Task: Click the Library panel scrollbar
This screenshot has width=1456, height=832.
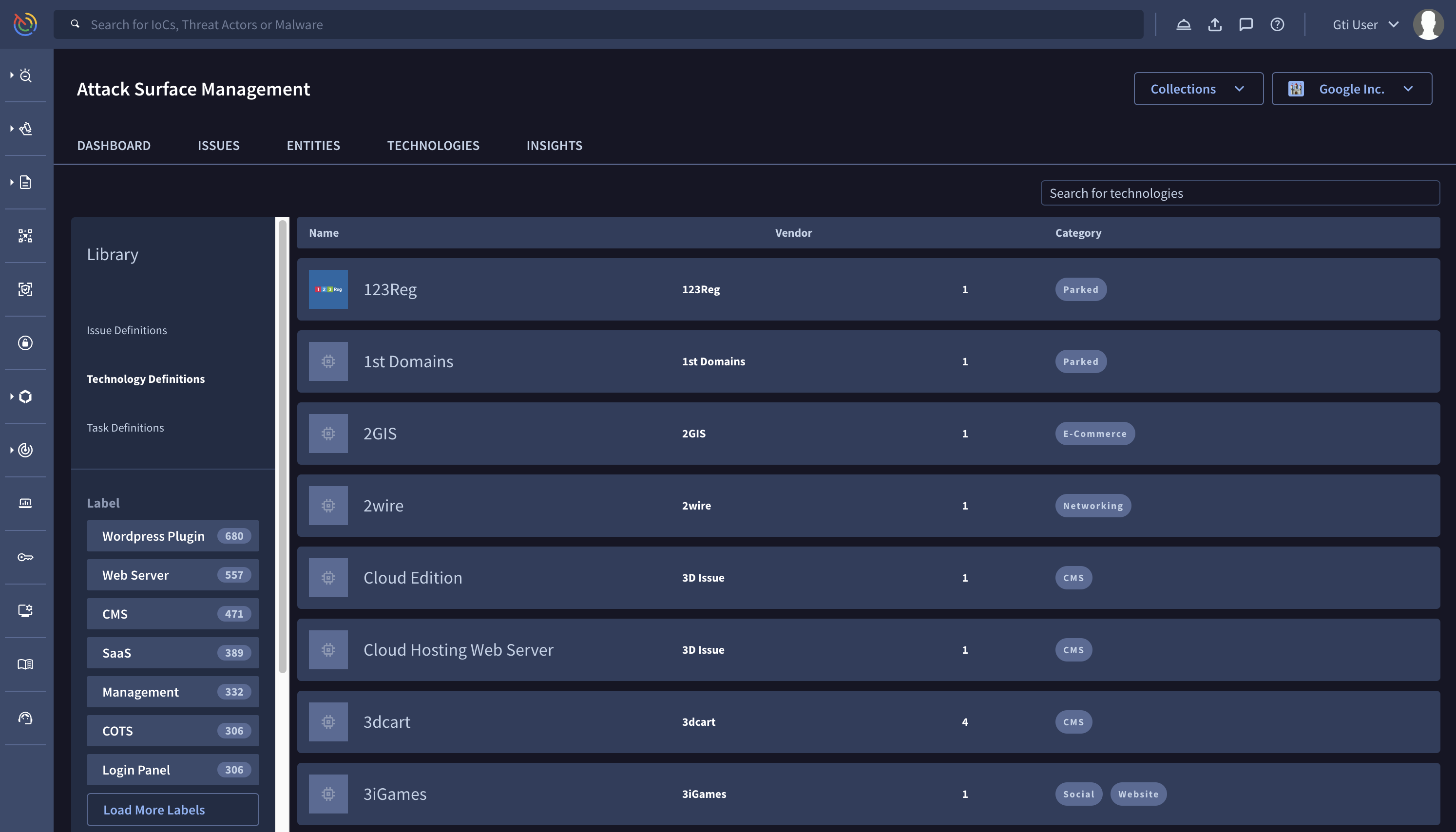Action: (x=282, y=446)
